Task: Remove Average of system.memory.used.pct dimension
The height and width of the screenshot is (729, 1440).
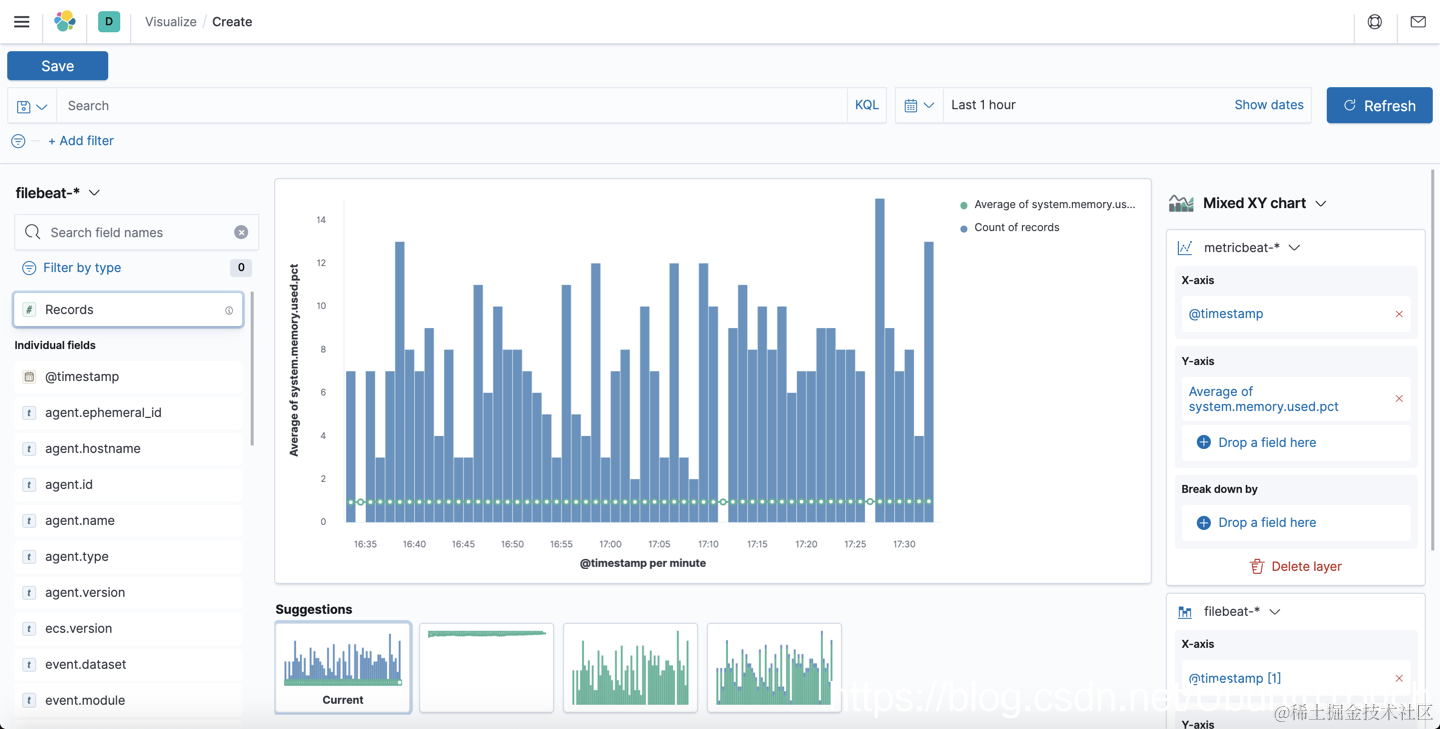Action: (x=1399, y=399)
